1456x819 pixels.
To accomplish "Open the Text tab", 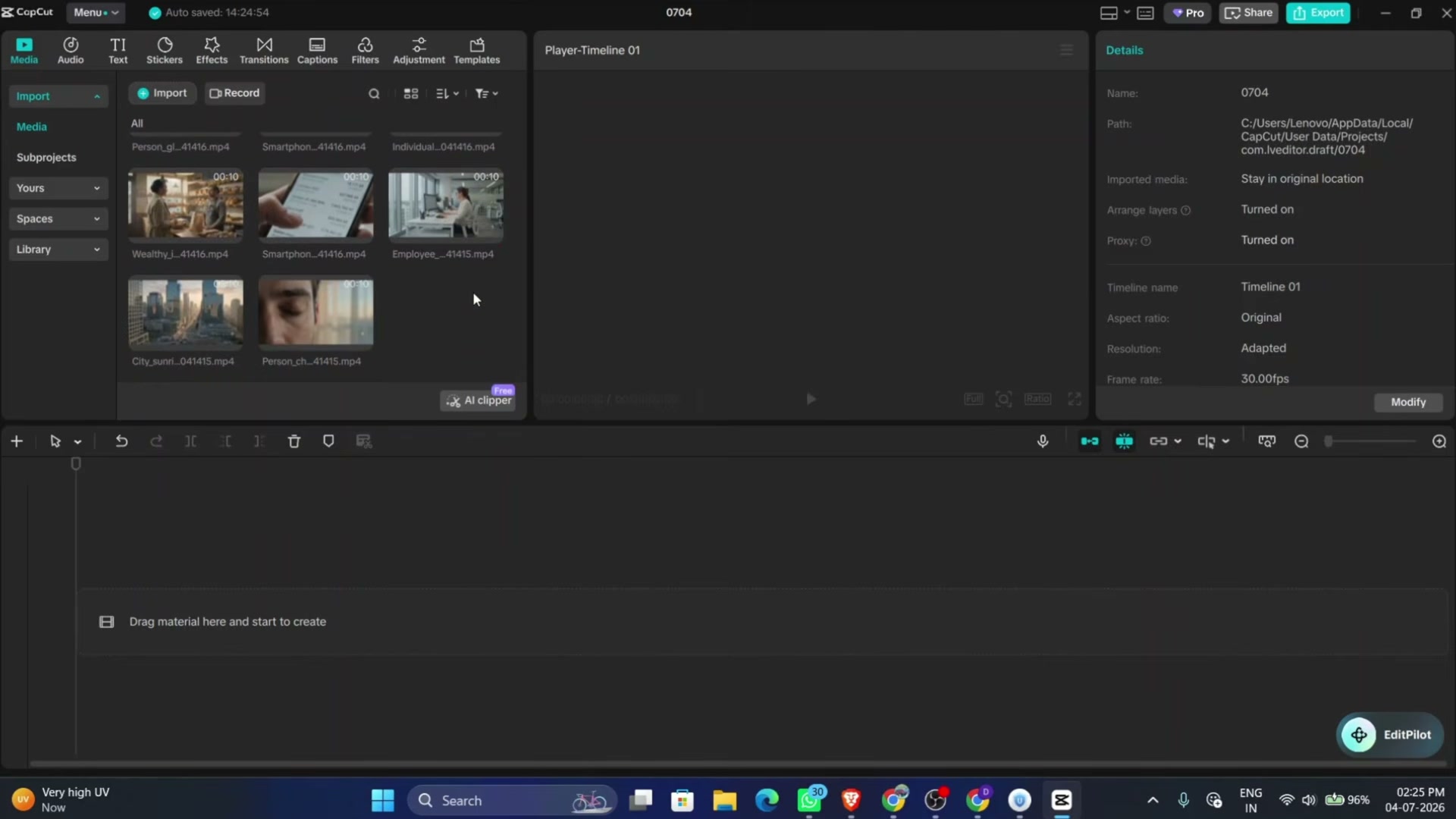I will tap(118, 51).
